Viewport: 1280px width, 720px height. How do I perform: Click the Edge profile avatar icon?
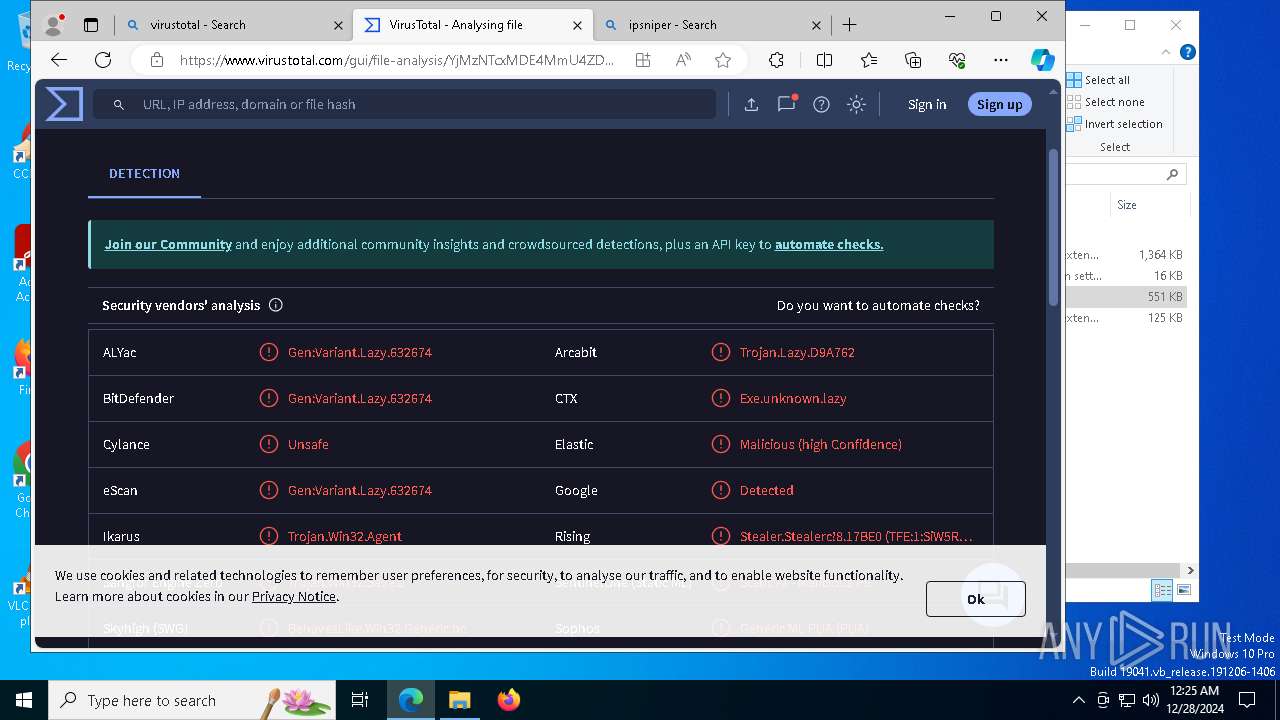click(54, 24)
